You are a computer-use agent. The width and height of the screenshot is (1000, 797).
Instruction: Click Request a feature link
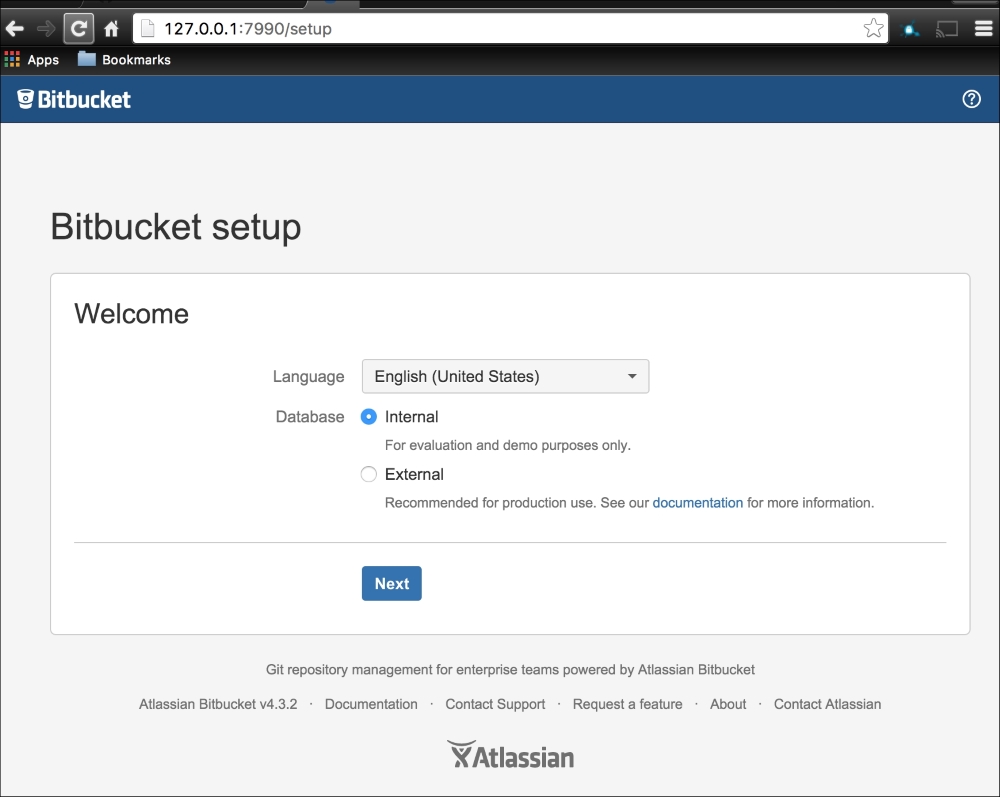(627, 704)
